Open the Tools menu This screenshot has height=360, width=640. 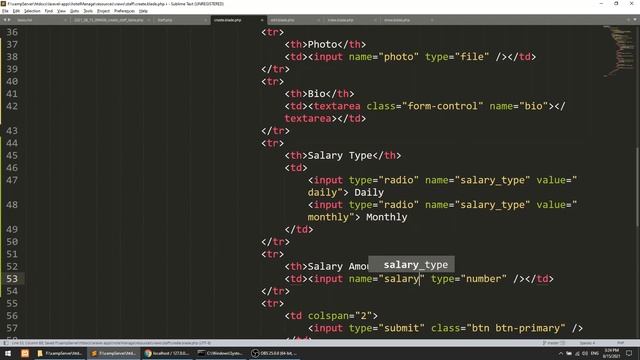coord(88,11)
